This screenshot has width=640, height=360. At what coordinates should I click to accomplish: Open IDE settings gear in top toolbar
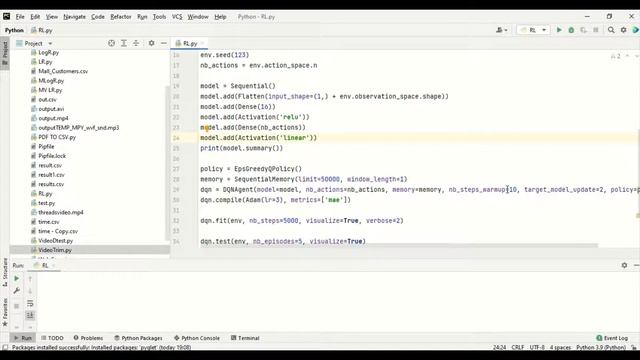tap(624, 30)
